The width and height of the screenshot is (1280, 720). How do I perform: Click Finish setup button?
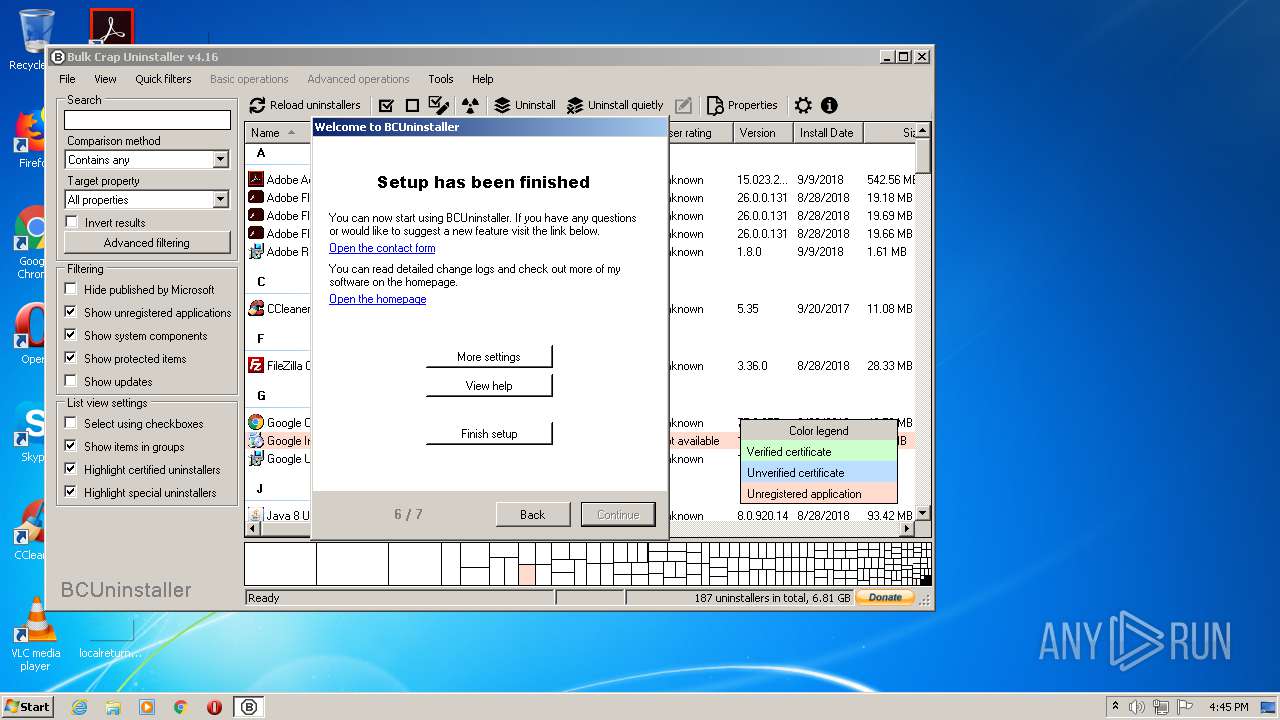[489, 434]
